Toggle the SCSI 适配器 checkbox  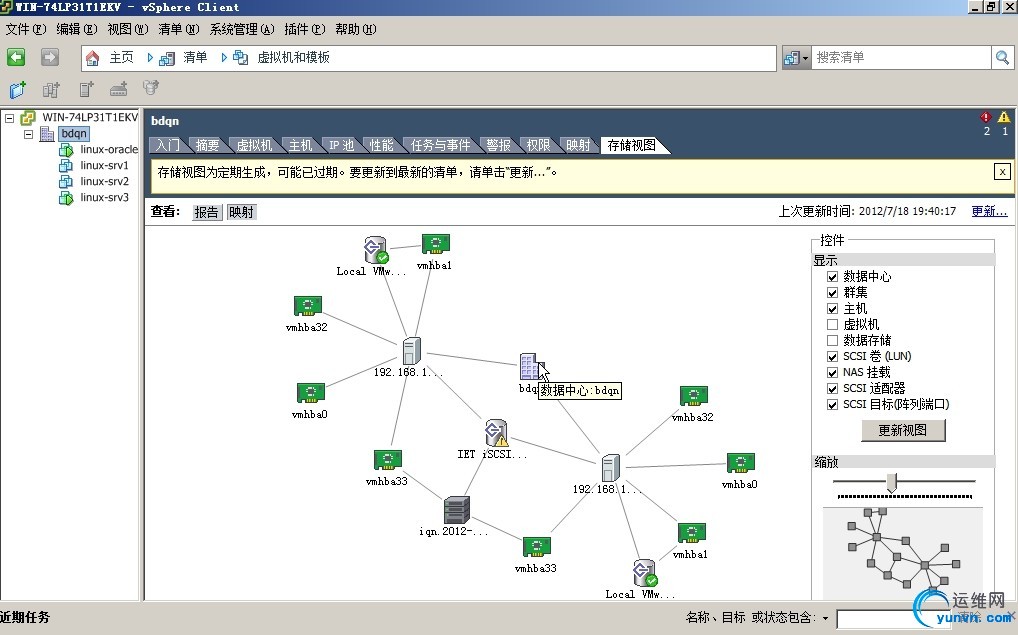[832, 388]
